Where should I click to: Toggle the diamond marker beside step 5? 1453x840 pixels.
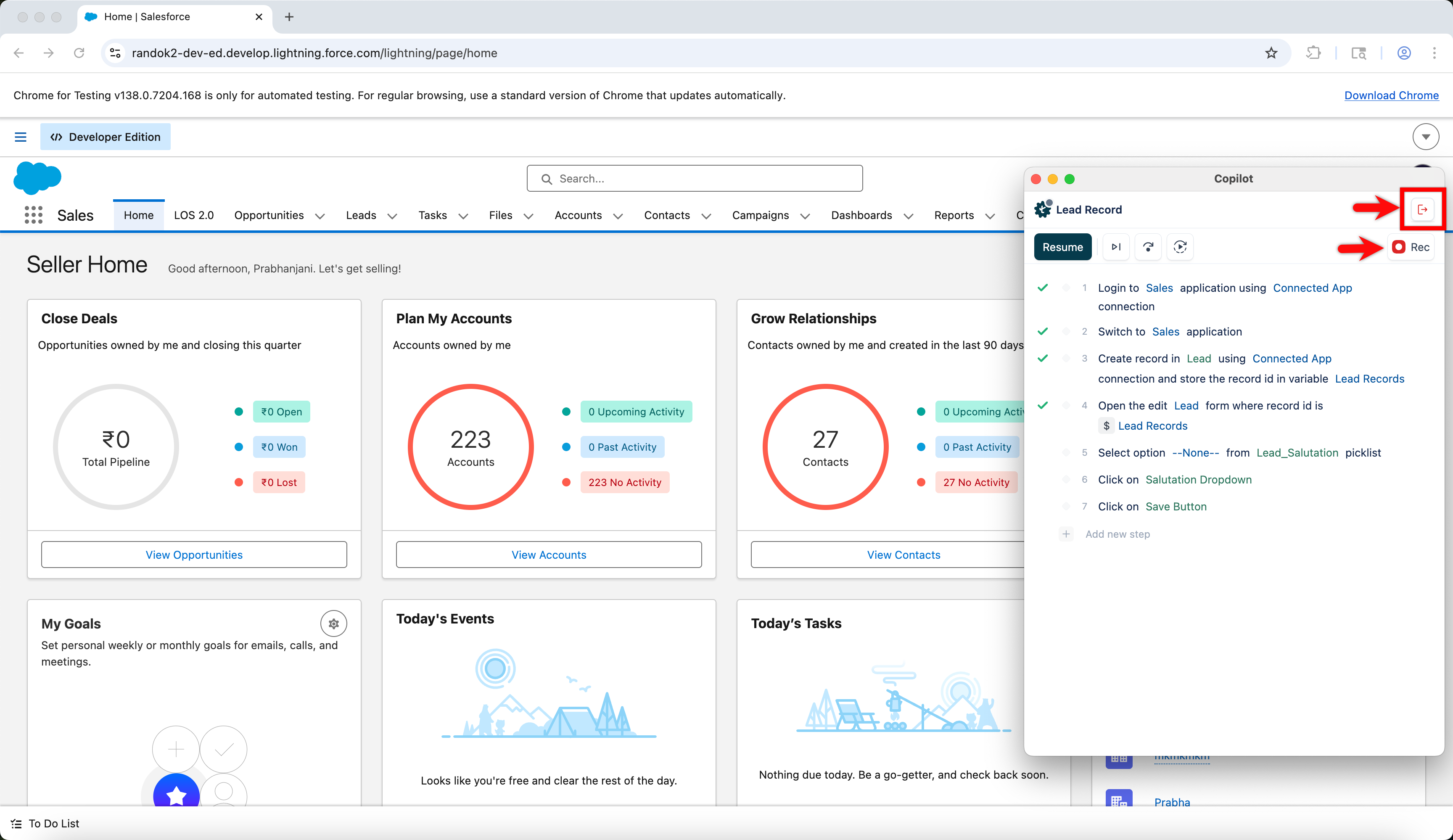[1066, 452]
